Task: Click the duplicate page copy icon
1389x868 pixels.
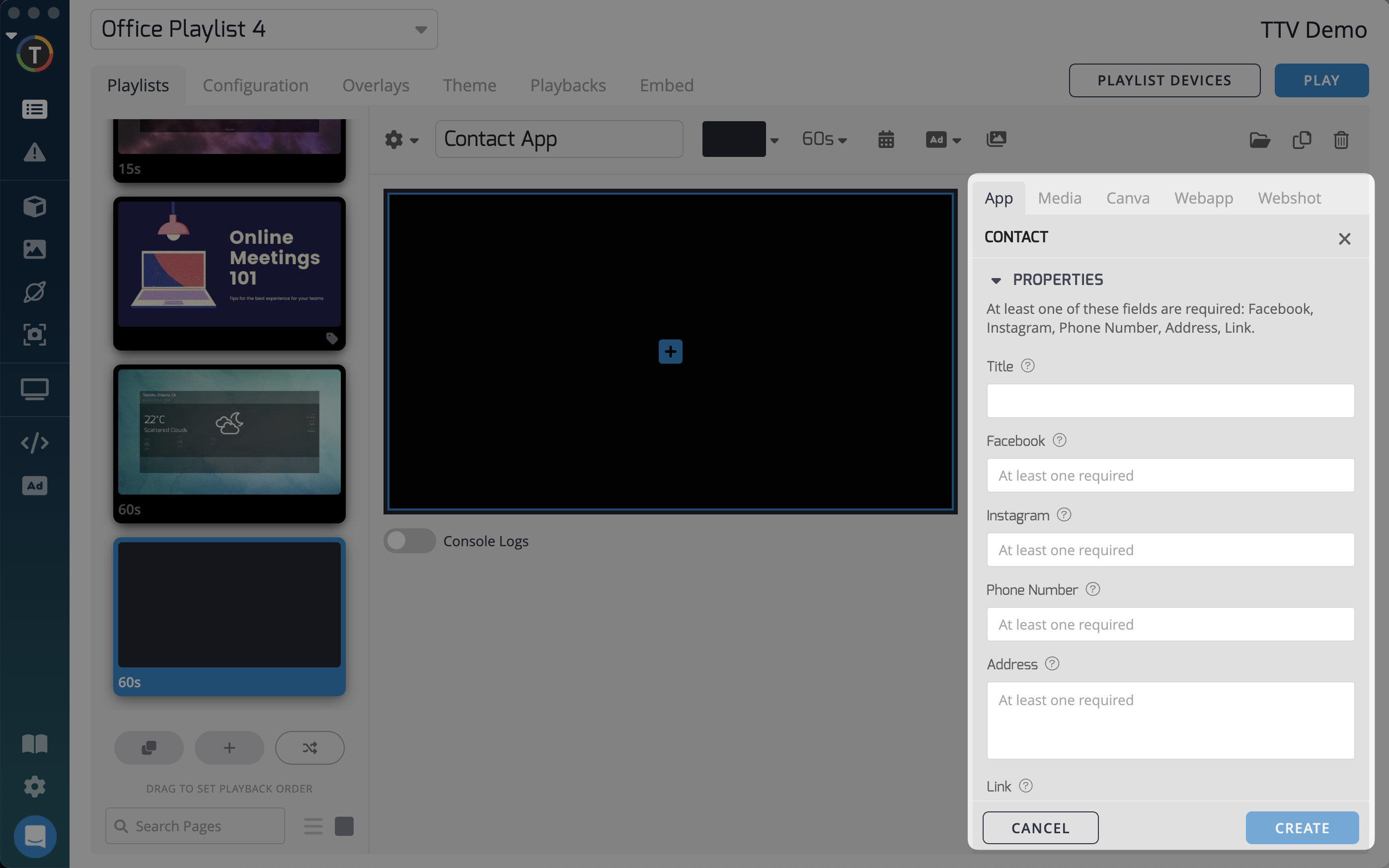Action: point(1301,140)
